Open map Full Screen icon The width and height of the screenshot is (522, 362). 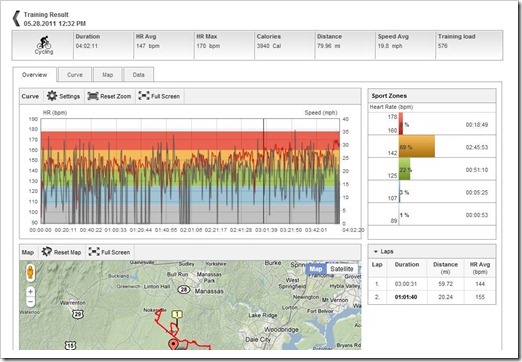[x=94, y=252]
